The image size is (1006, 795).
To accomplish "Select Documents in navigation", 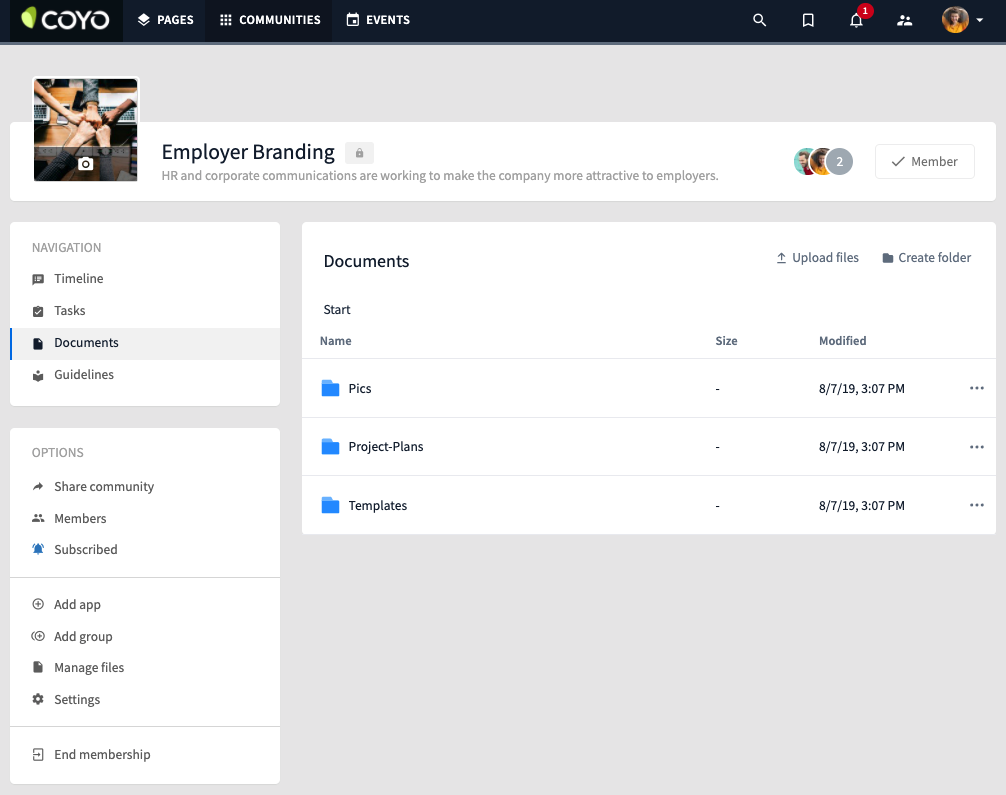I will pos(145,343).
